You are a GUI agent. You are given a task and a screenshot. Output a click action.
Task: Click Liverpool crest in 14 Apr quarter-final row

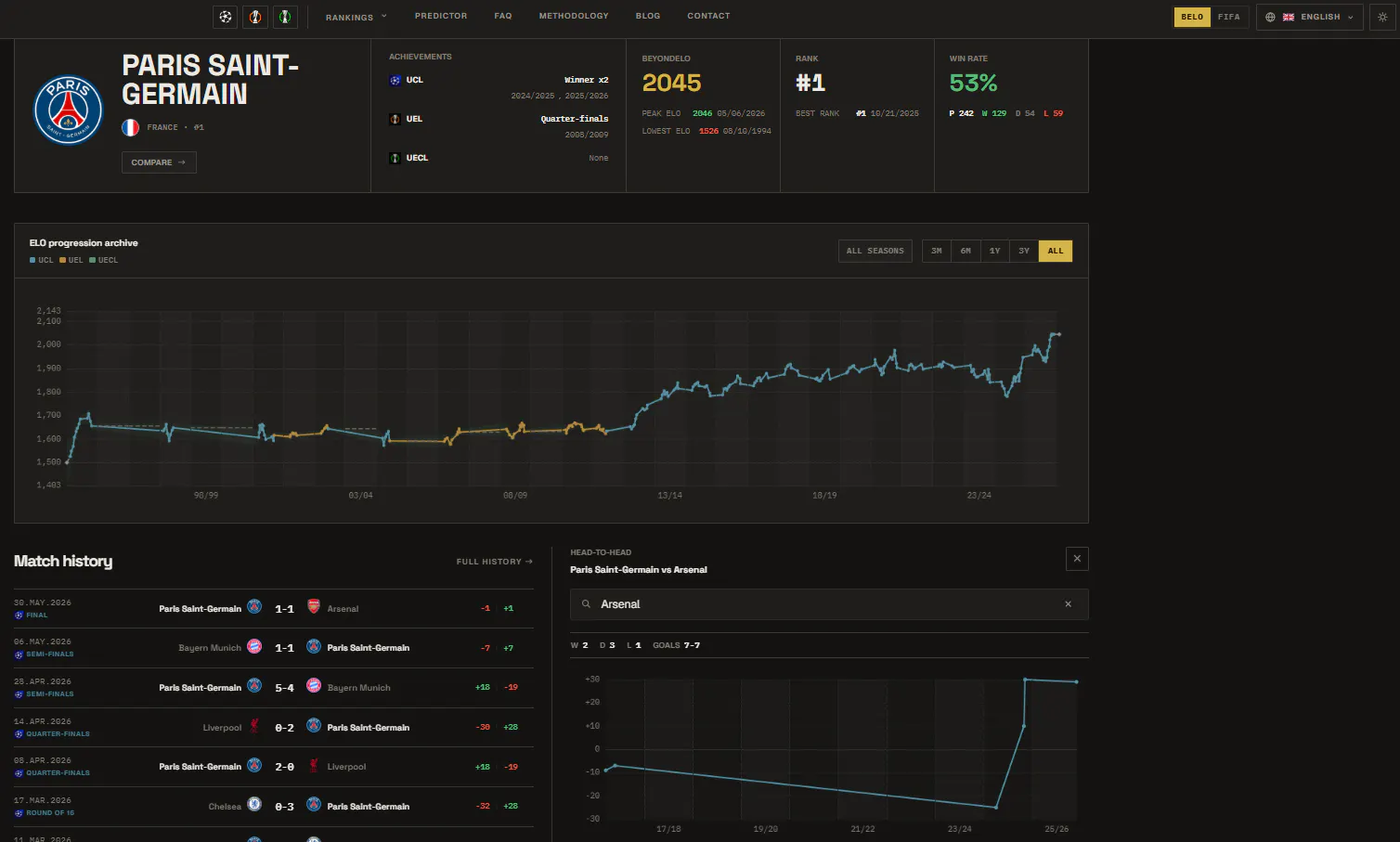[254, 726]
